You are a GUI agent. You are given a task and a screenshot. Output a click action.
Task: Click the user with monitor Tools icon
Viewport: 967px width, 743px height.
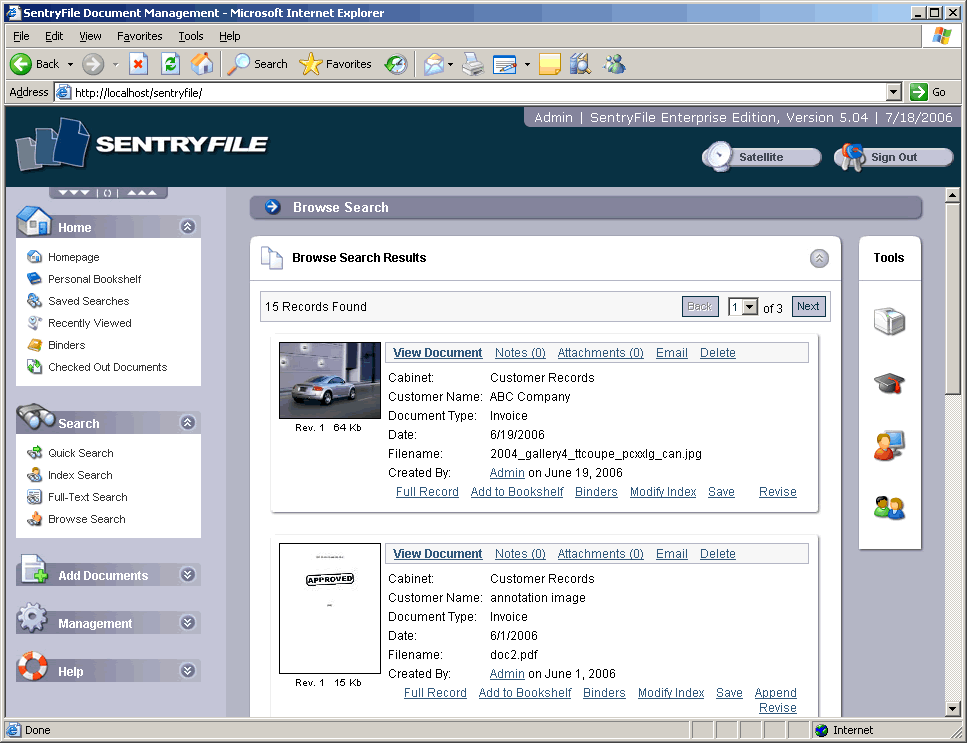[x=889, y=445]
